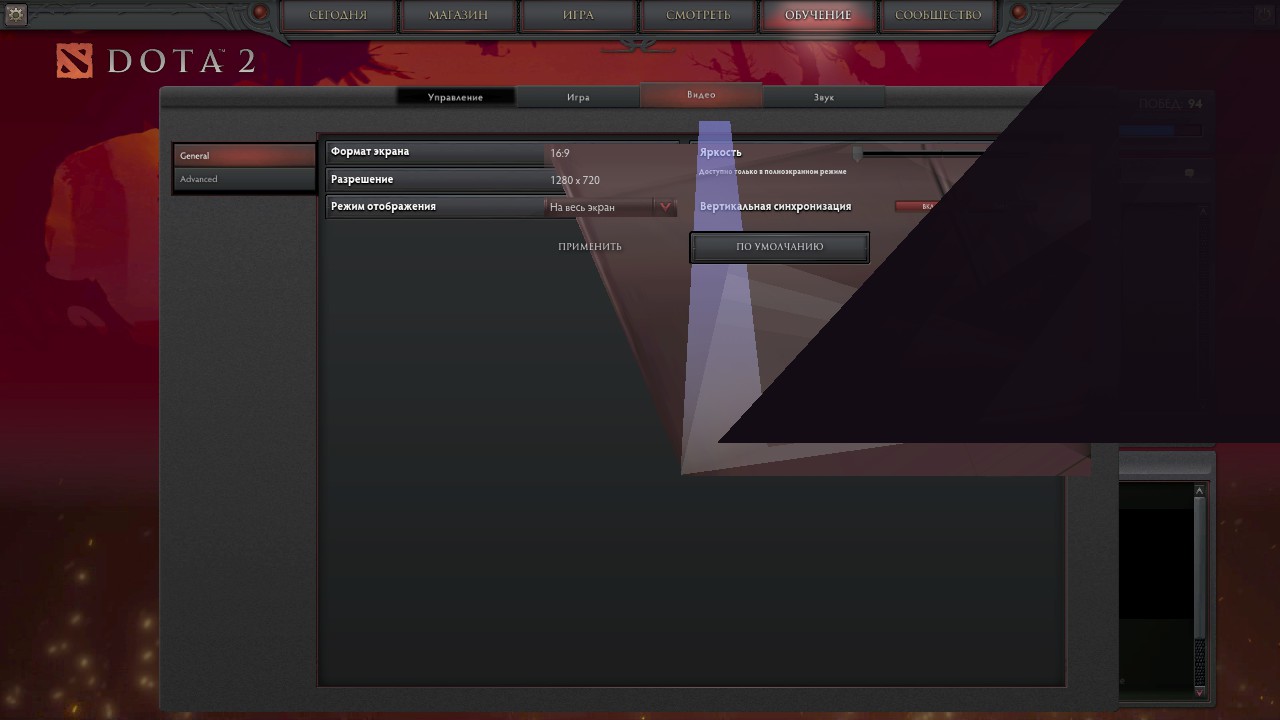Click the Формат экрана label
This screenshot has height=720, width=1280.
pos(370,152)
